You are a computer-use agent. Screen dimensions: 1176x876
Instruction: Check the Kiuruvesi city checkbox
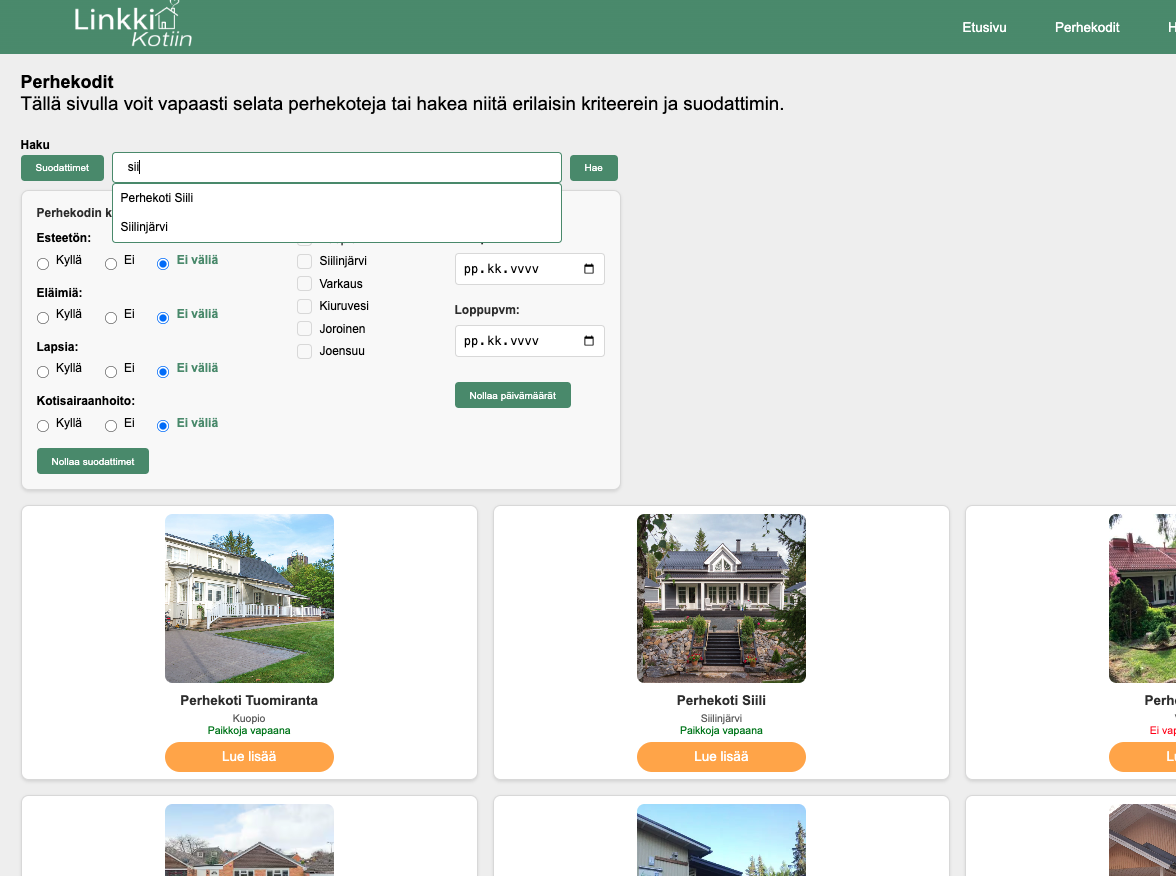(x=304, y=306)
